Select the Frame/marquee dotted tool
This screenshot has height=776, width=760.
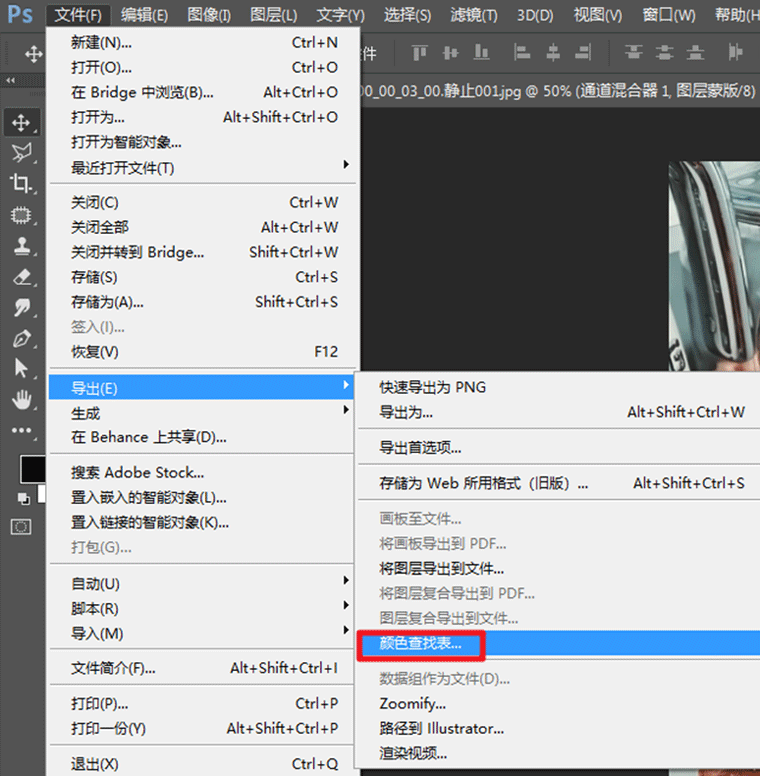(x=21, y=215)
